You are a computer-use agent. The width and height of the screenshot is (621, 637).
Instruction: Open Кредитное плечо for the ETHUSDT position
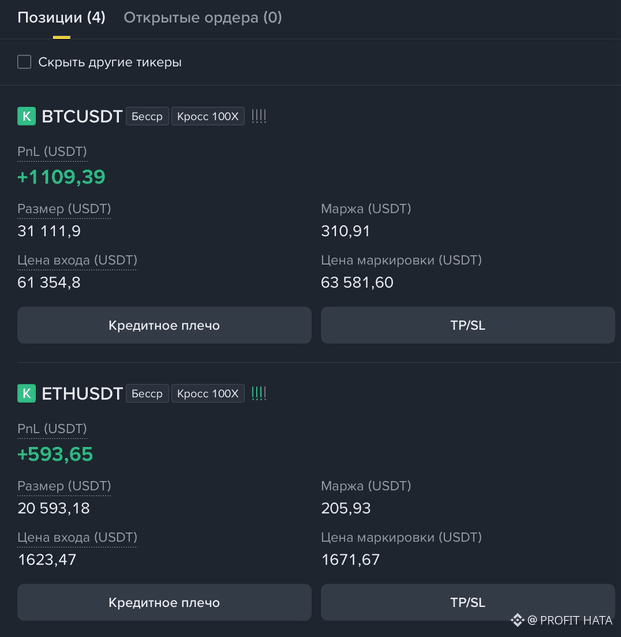[164, 602]
